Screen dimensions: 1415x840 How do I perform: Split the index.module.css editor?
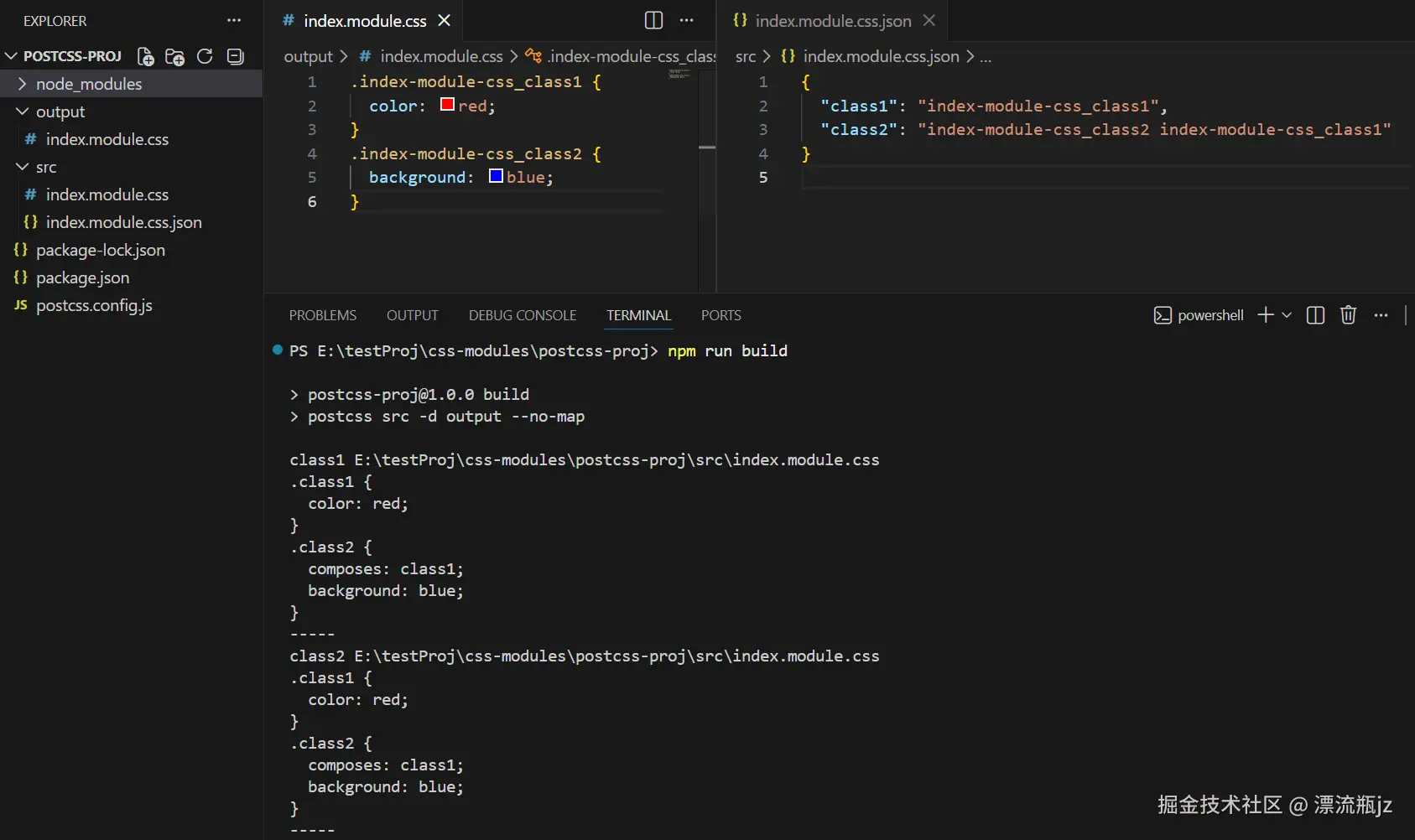point(653,20)
